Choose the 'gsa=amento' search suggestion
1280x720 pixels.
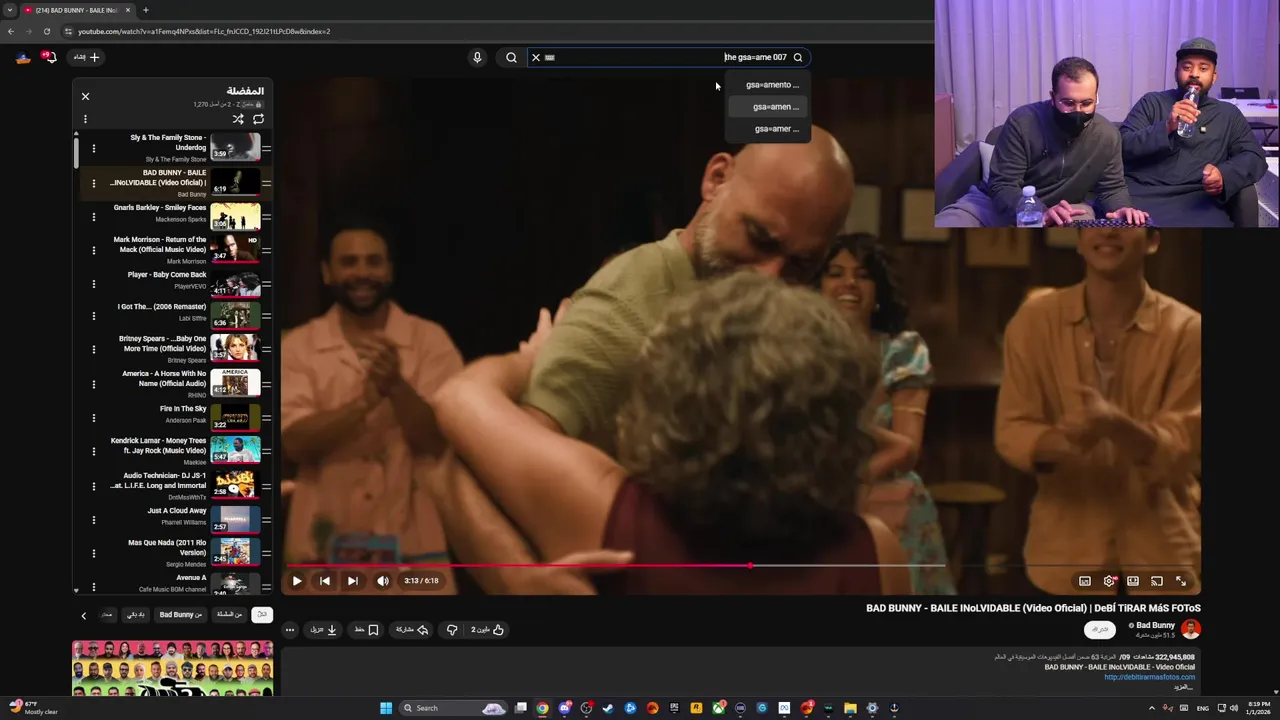768,85
